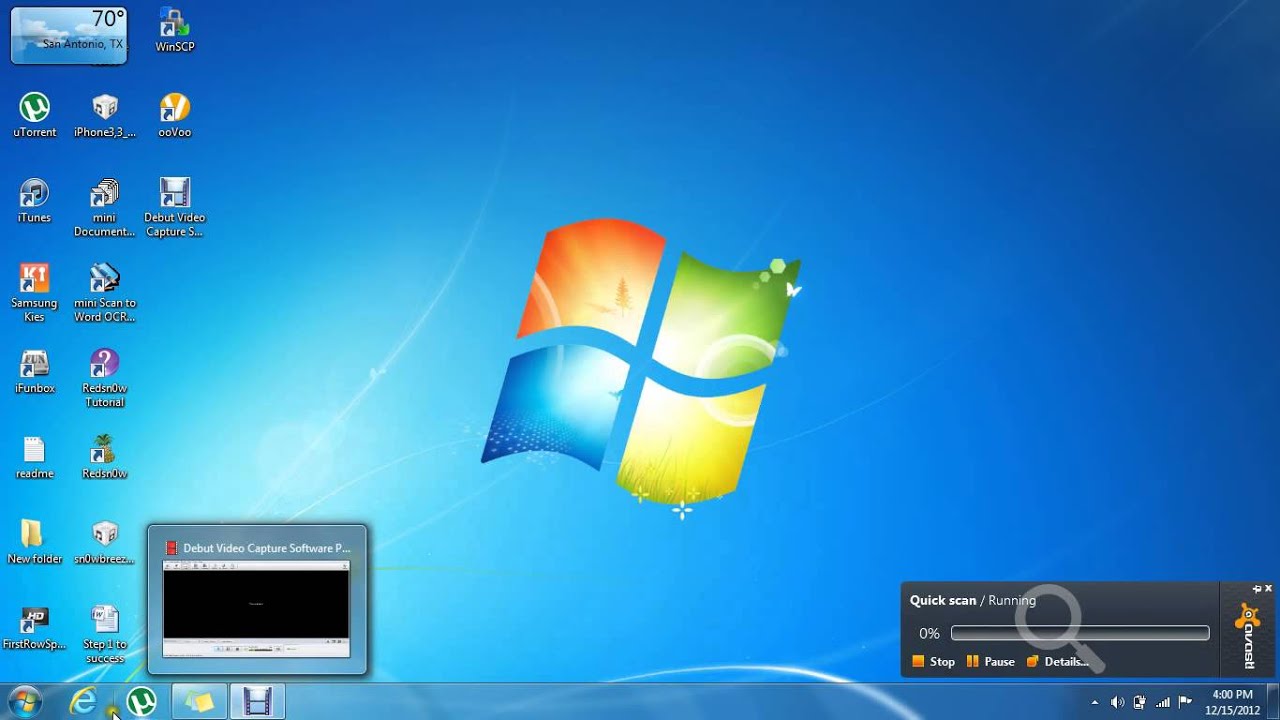Open the New folder on desktop
1280x720 pixels.
pos(34,542)
